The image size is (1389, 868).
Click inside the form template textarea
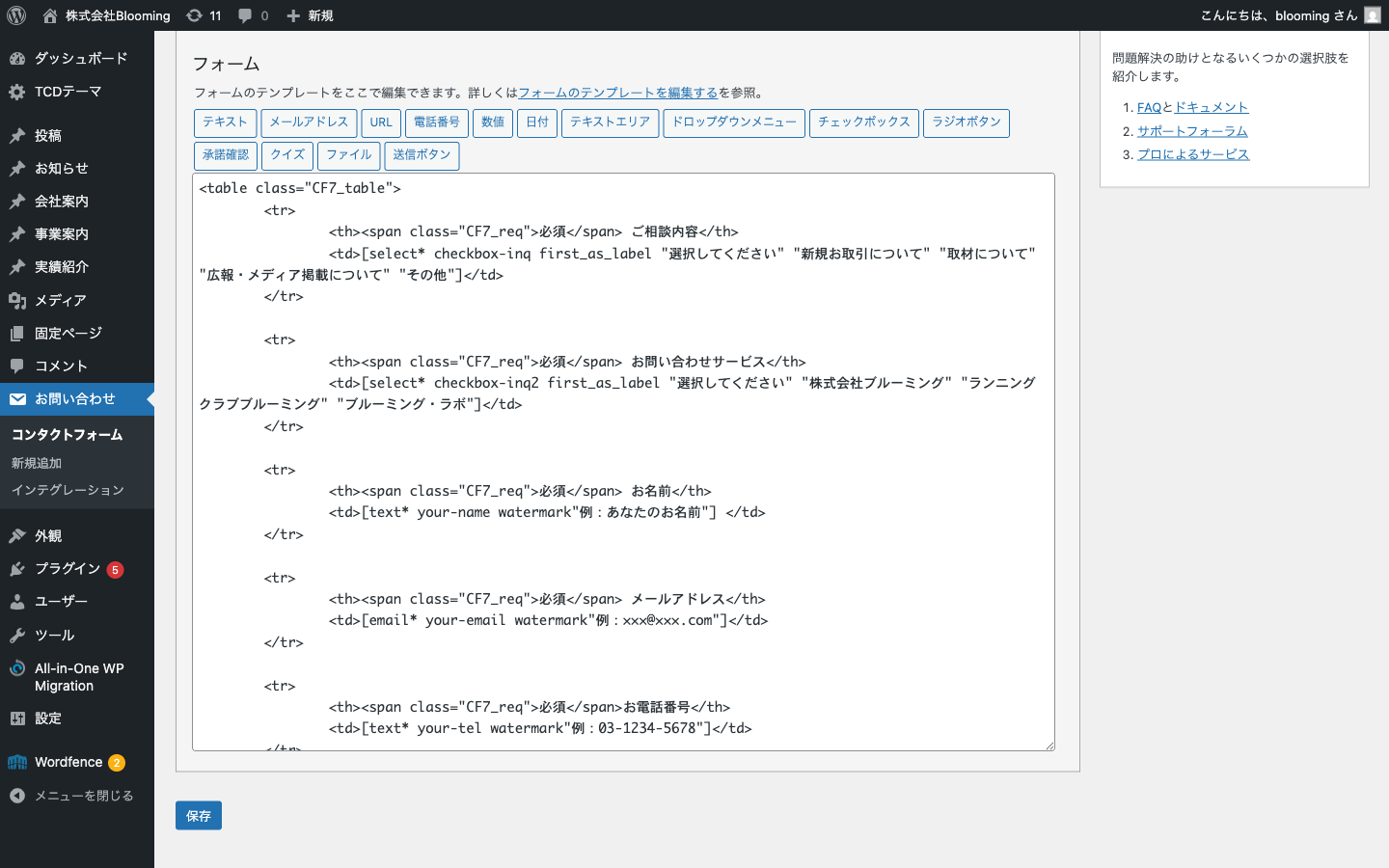coord(623,462)
